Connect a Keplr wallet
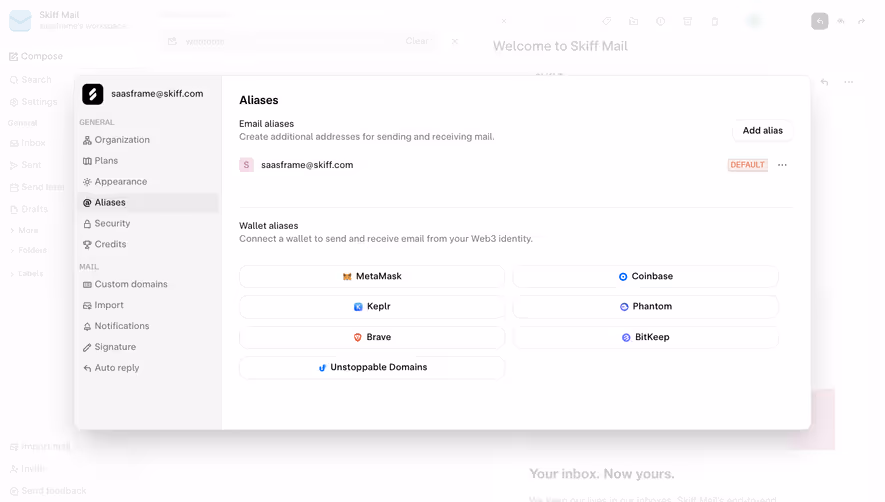The width and height of the screenshot is (885, 502). click(x=372, y=306)
